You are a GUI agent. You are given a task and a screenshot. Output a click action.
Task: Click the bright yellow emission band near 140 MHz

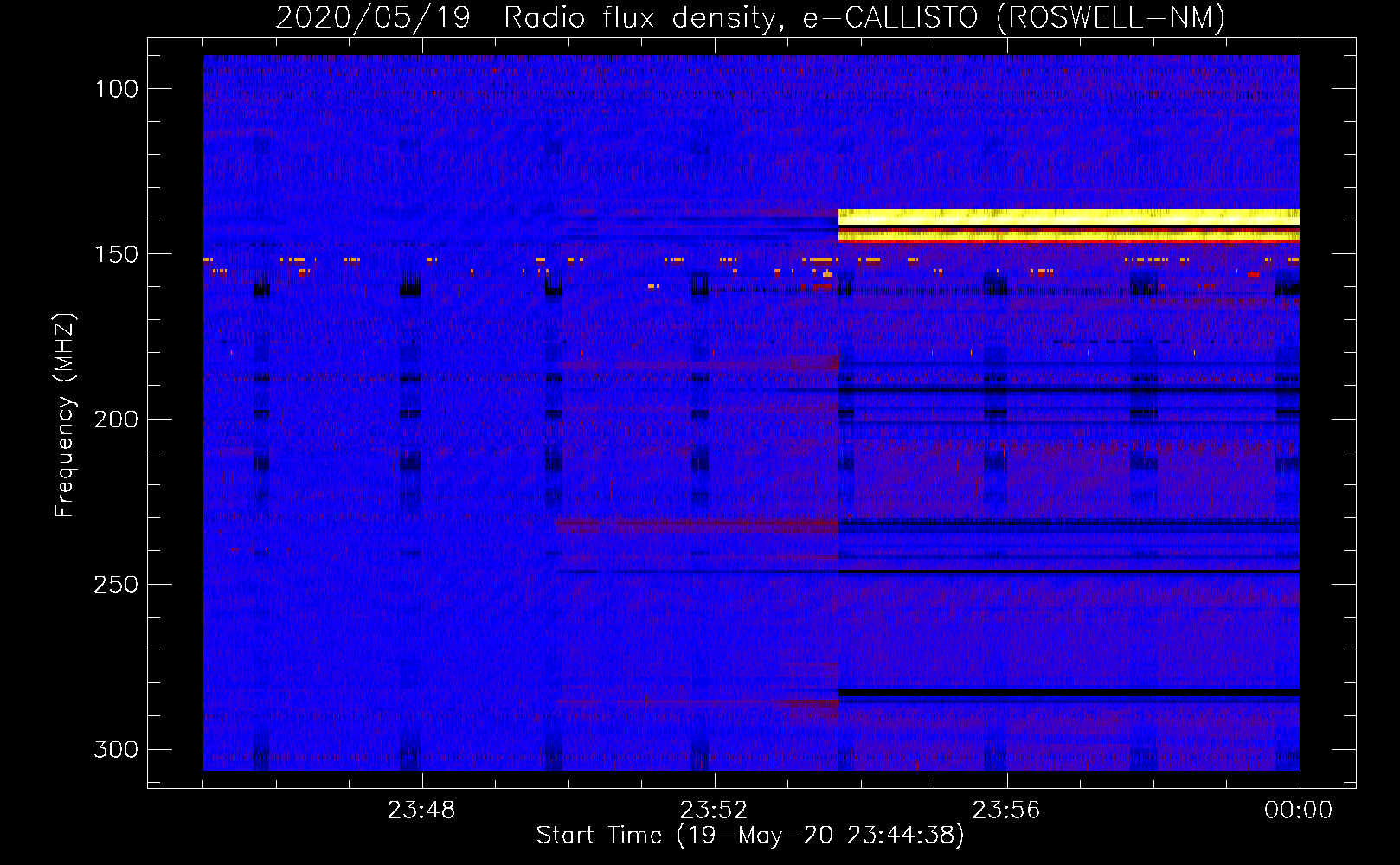1069,217
